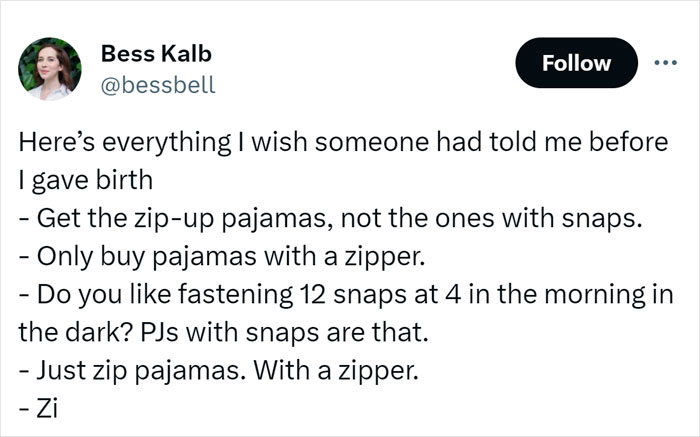Click the Follow button
The width and height of the screenshot is (700, 437).
coord(576,63)
